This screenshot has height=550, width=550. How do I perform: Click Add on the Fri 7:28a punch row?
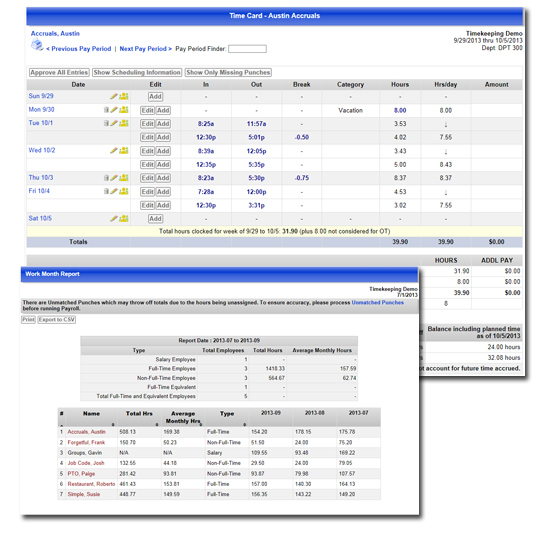(163, 192)
